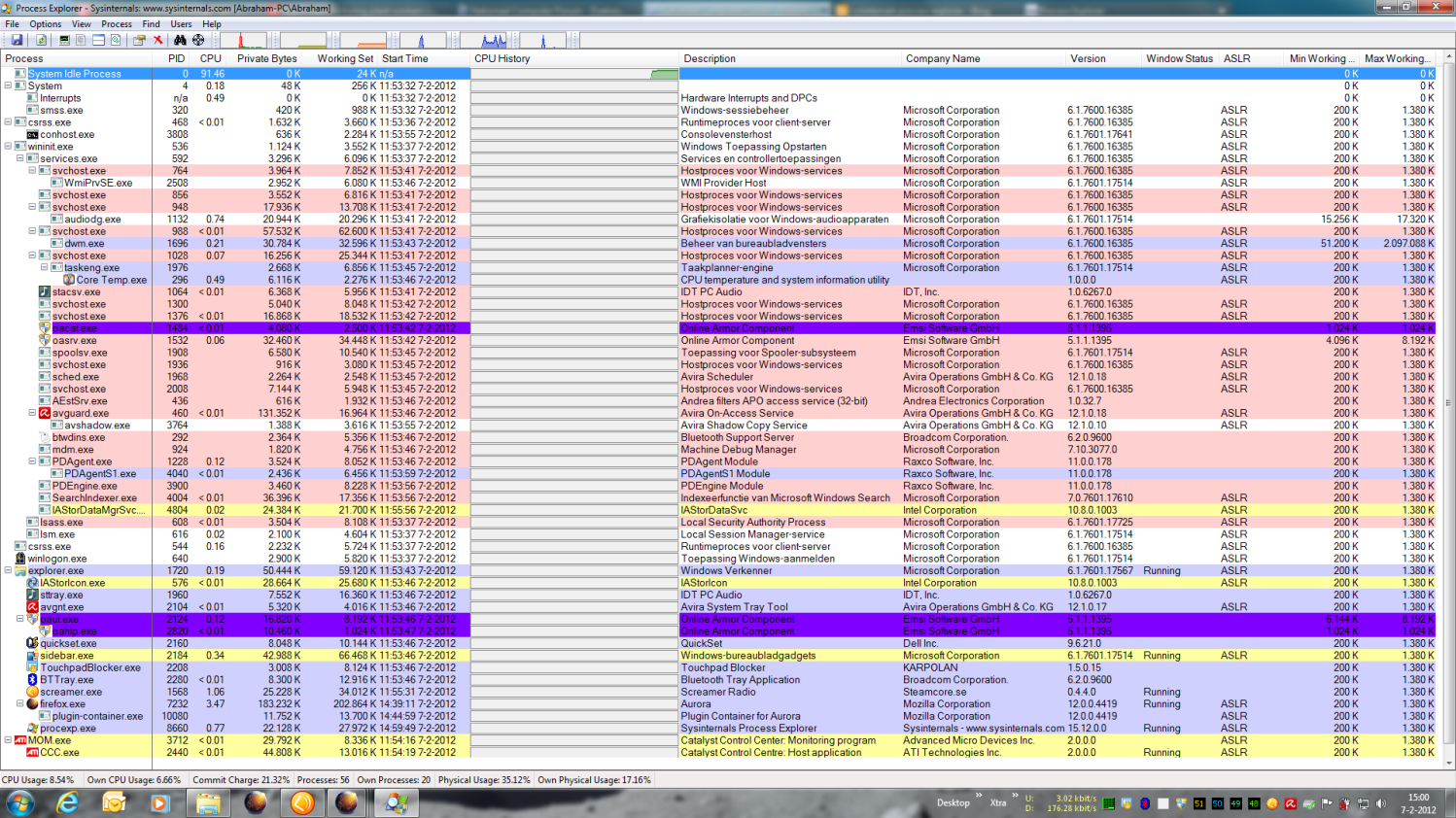The width and height of the screenshot is (1456, 818).
Task: Sort by the Description column header
Action: point(789,58)
